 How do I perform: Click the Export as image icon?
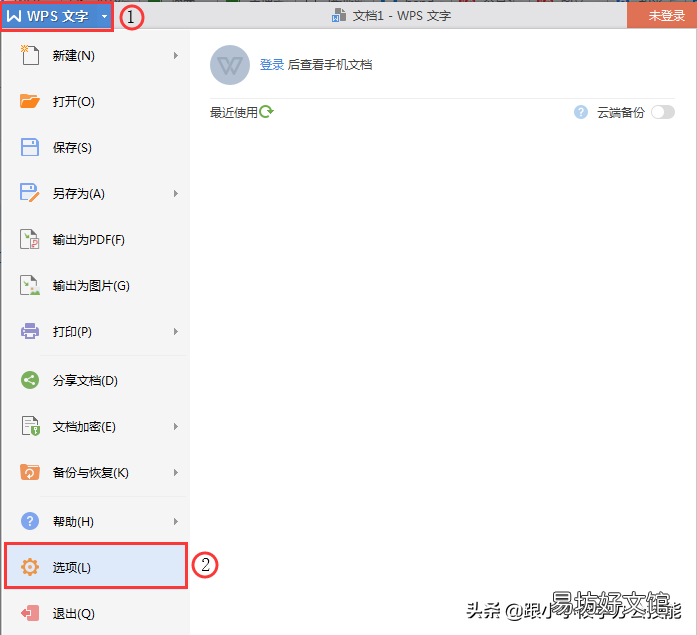click(x=30, y=285)
